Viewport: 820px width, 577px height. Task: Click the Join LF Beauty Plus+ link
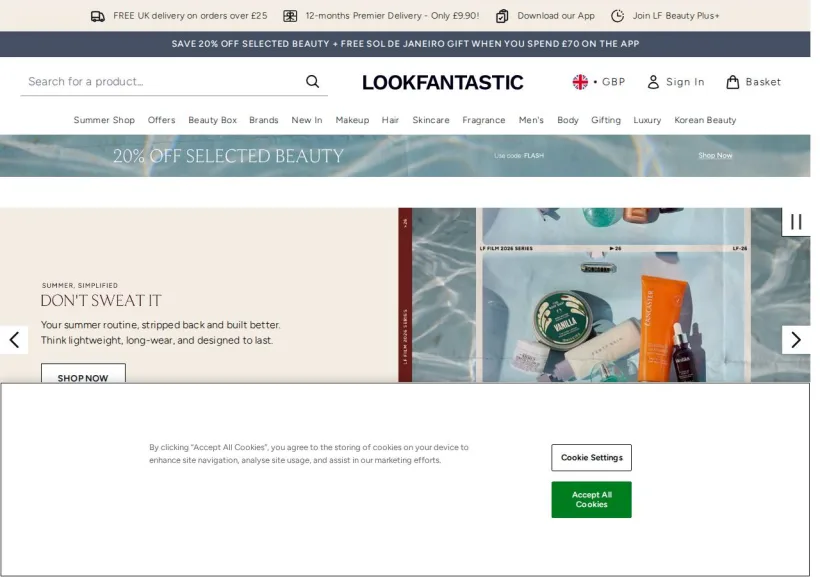[x=676, y=16]
